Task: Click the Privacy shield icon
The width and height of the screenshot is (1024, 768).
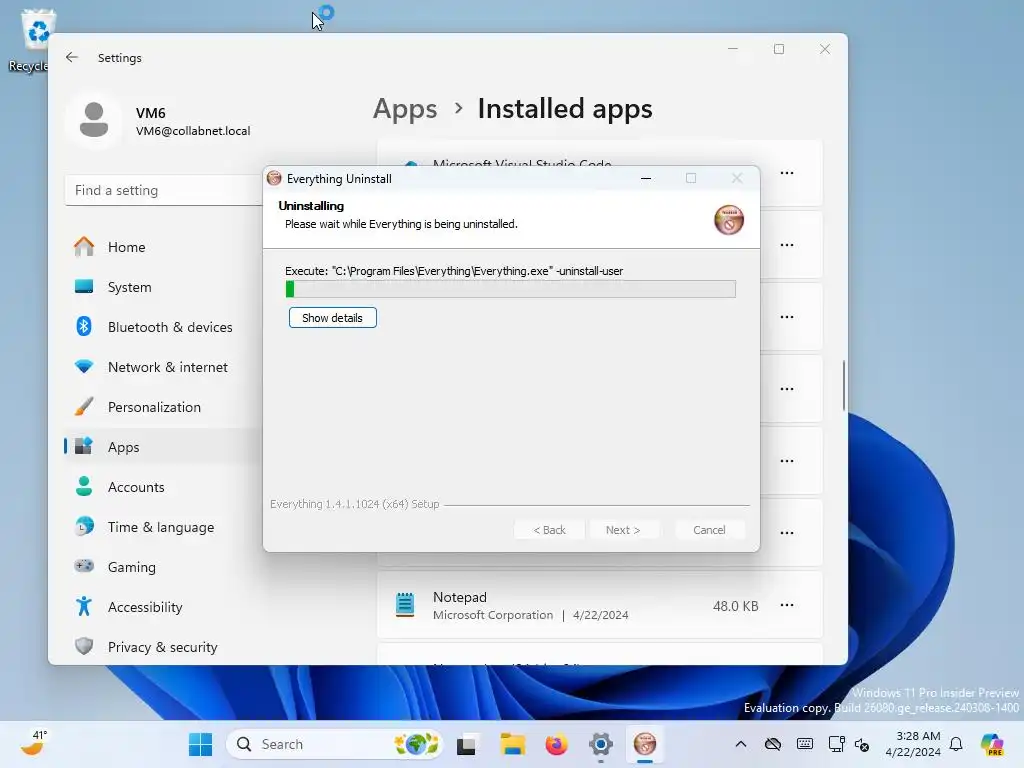Action: coord(84,646)
